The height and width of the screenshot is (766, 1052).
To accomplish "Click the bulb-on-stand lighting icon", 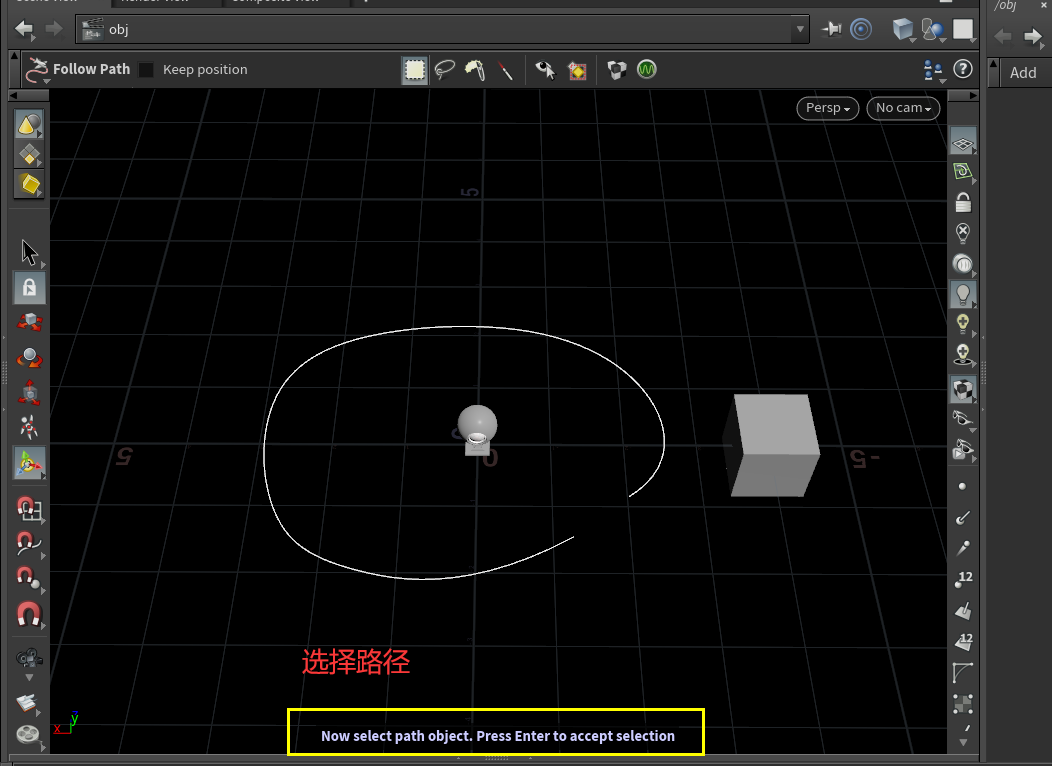I will tap(963, 355).
